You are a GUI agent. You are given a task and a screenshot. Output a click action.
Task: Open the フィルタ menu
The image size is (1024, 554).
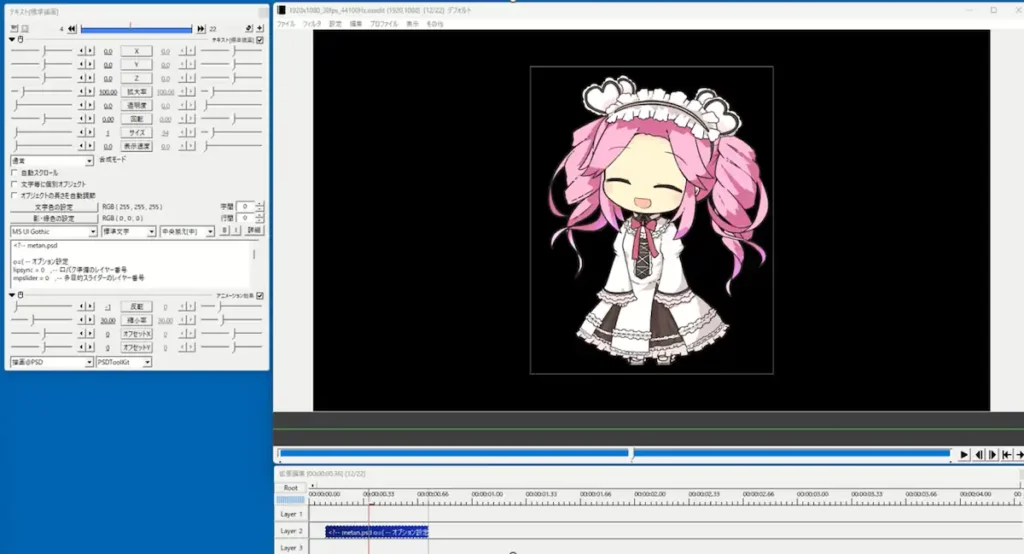point(312,24)
